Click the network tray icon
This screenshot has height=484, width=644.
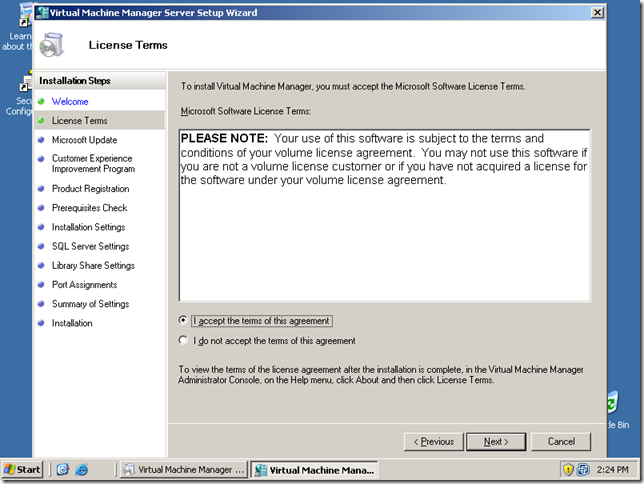[x=583, y=469]
